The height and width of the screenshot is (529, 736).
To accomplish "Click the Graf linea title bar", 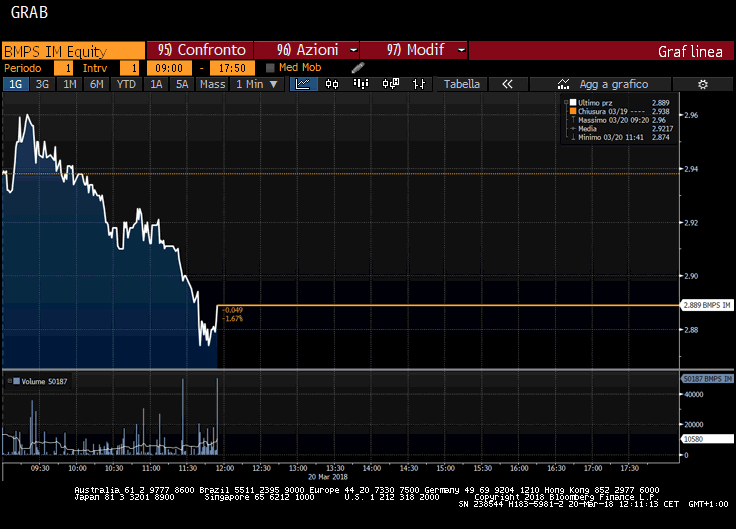I will coord(601,51).
